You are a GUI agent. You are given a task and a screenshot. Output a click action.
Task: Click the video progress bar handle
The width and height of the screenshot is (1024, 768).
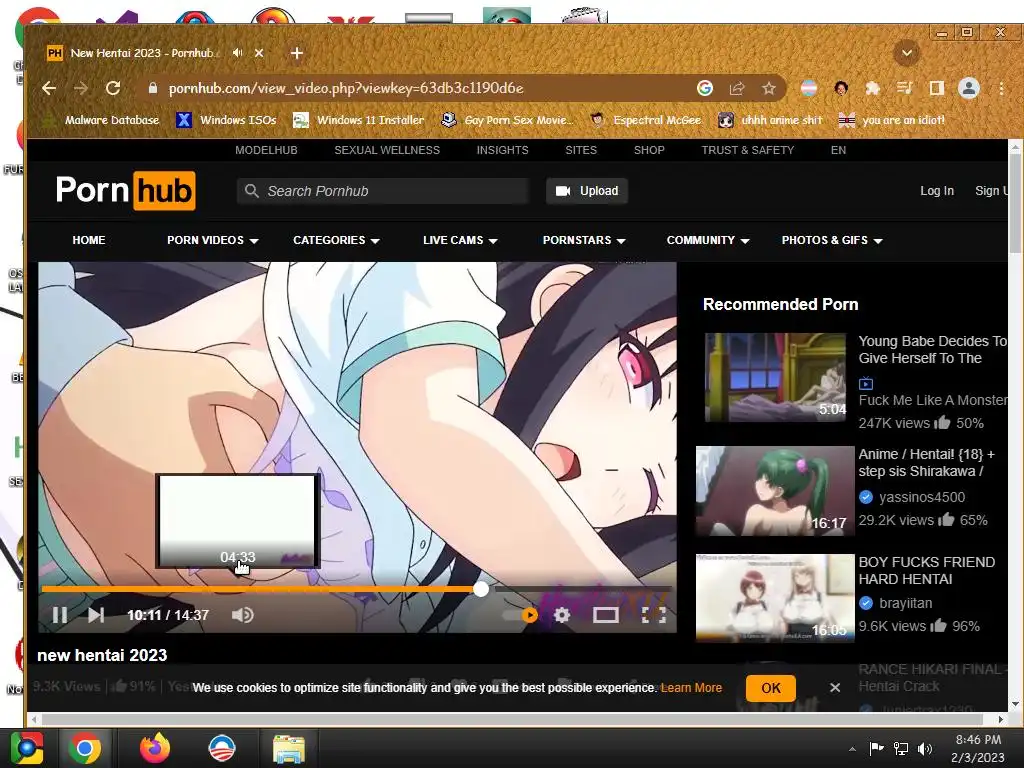[x=481, y=589]
